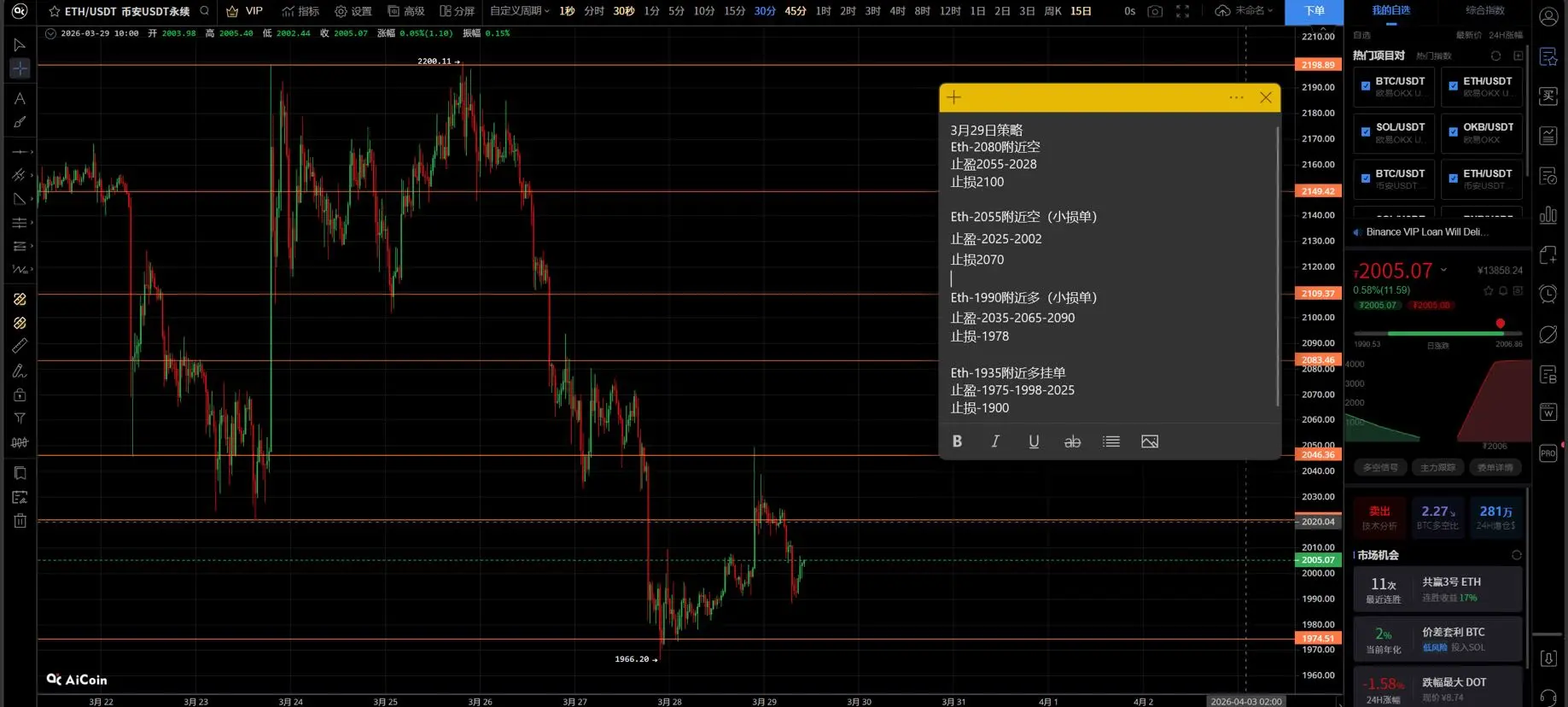Open the user account profile icon

1548,17
